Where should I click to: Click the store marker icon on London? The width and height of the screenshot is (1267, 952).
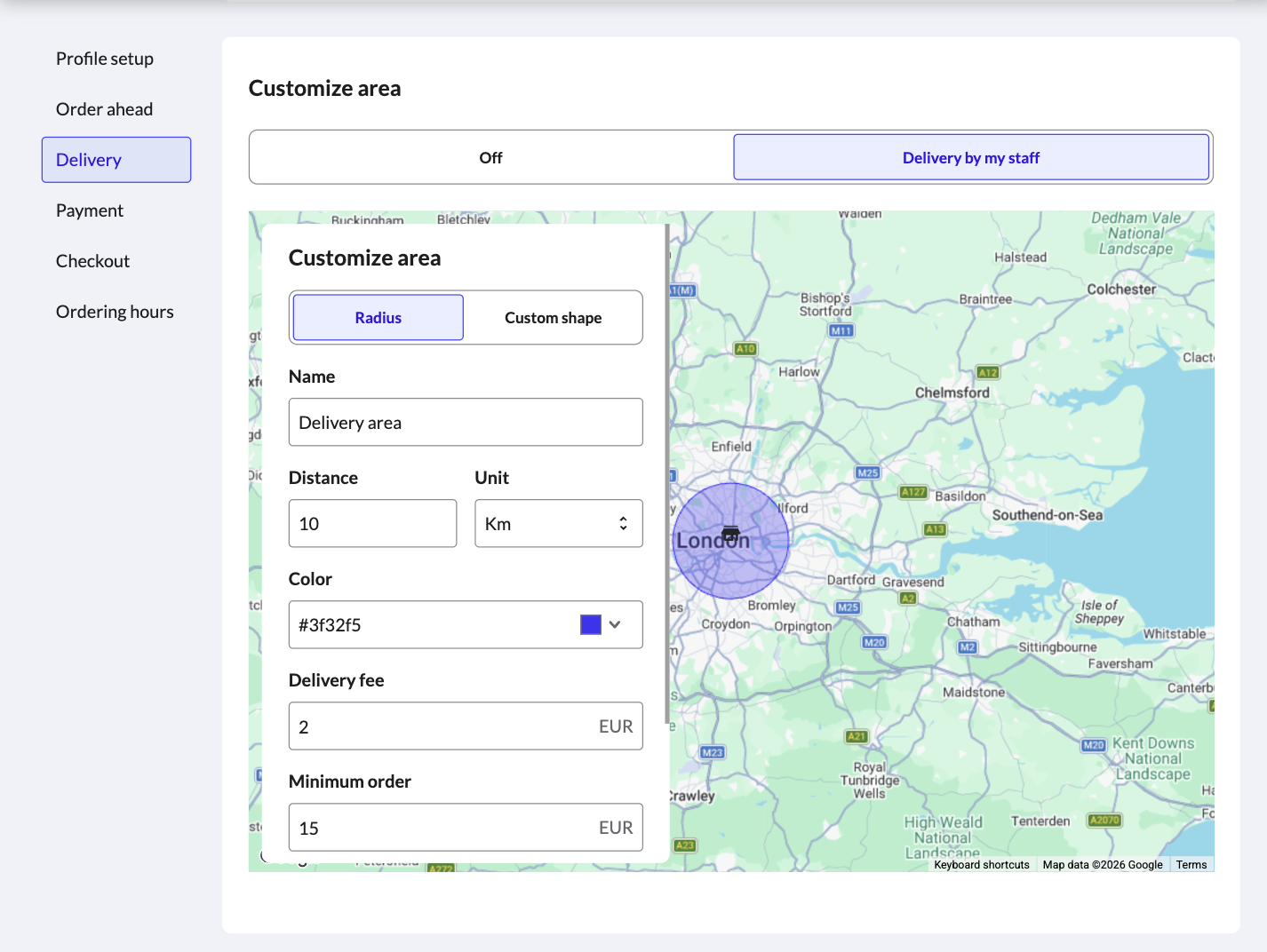tap(730, 533)
